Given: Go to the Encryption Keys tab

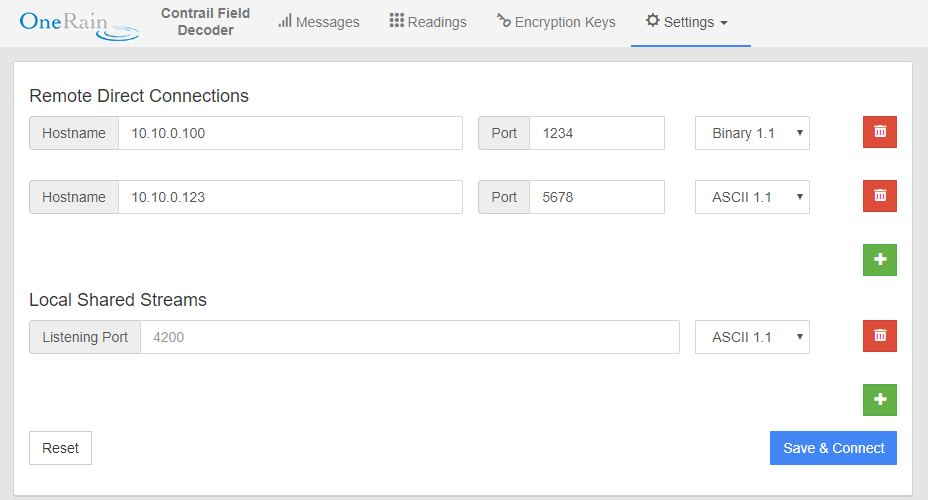Looking at the screenshot, I should (556, 22).
